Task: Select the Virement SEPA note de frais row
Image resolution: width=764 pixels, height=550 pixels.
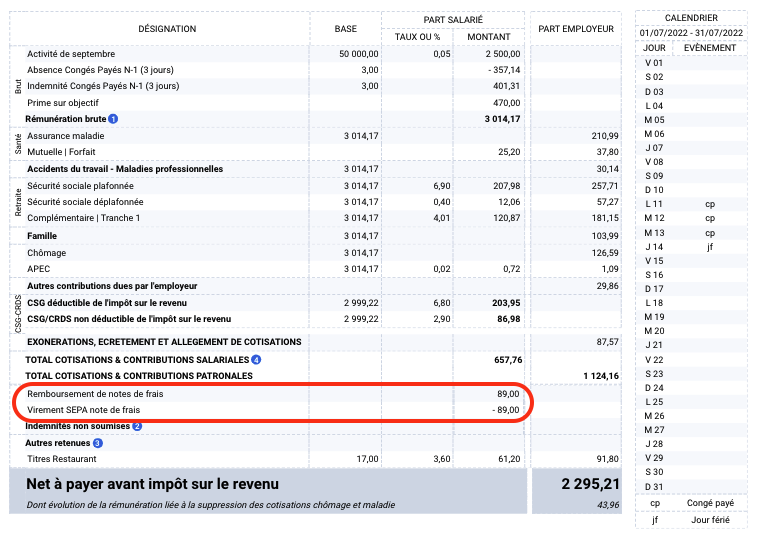Action: click(x=83, y=409)
